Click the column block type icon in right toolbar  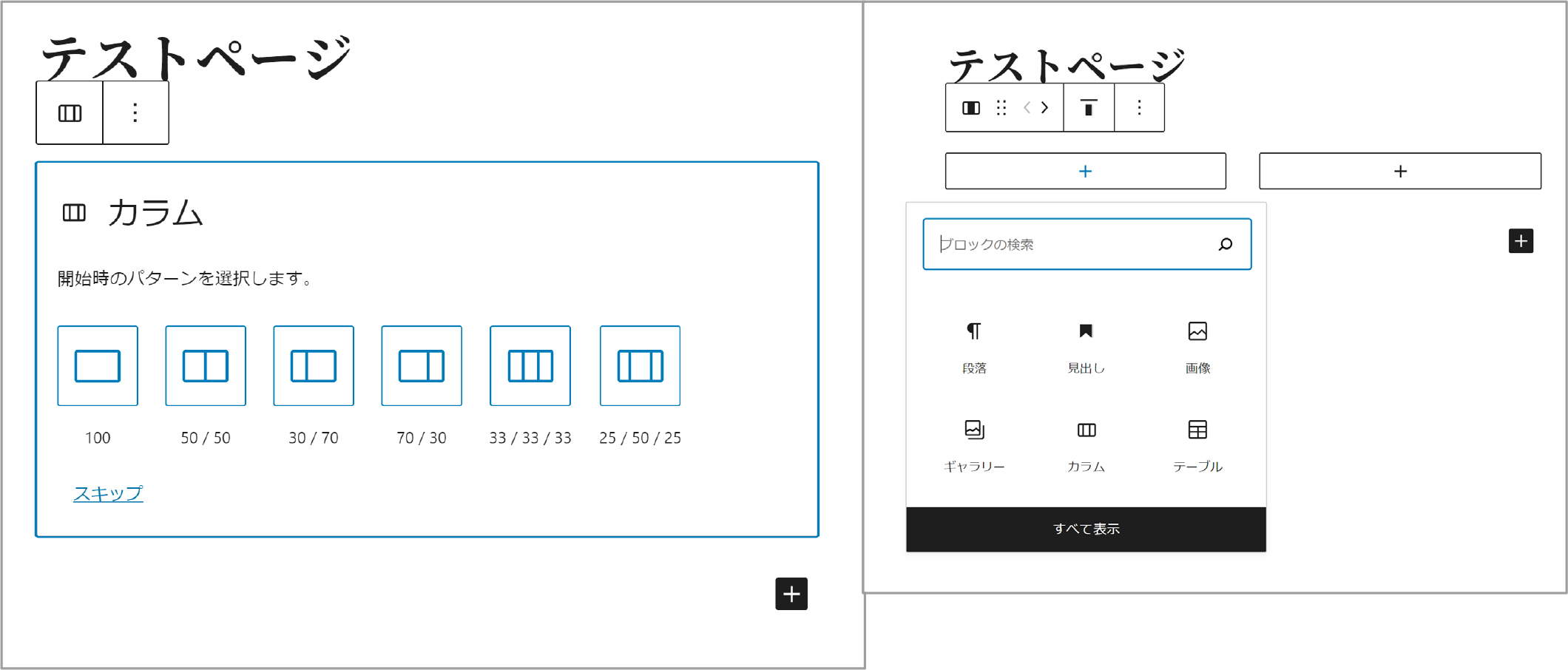click(x=971, y=109)
